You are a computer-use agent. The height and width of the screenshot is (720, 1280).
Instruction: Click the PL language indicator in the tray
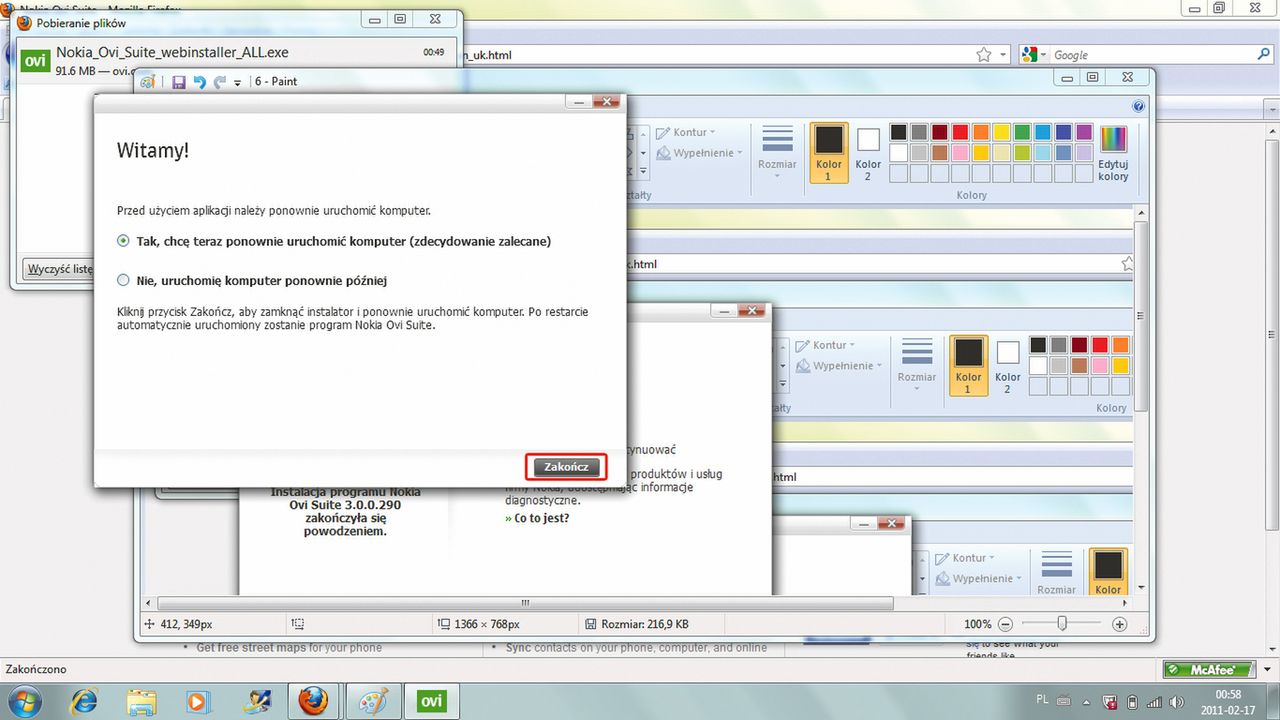(1043, 701)
